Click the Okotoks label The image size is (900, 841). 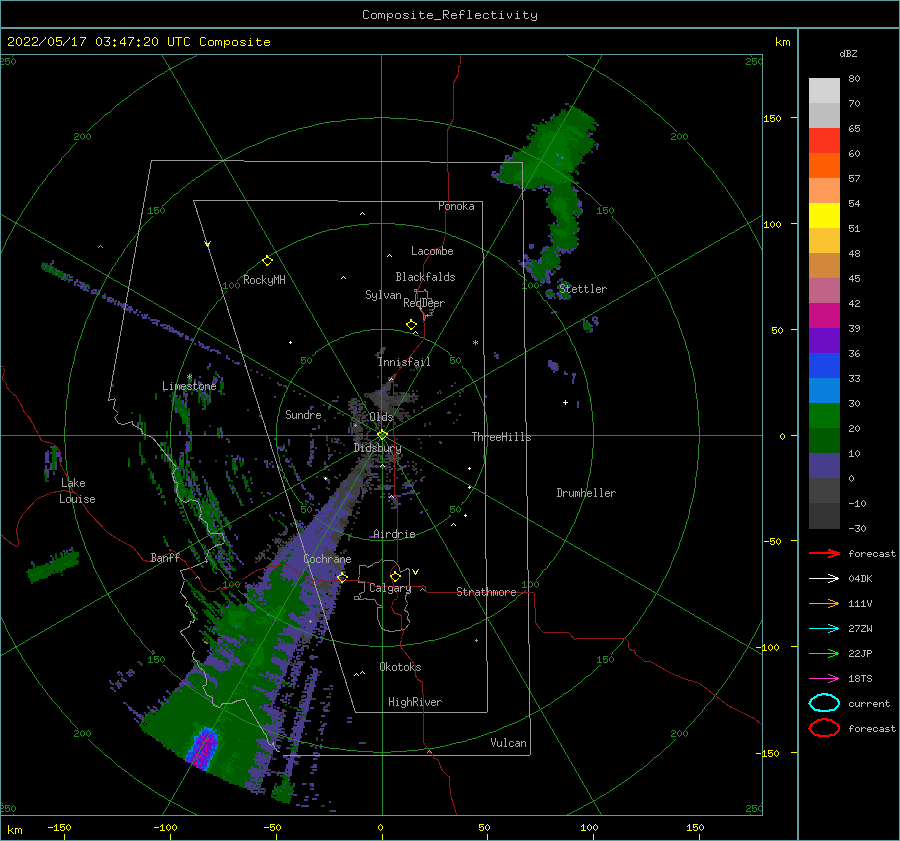coord(400,667)
